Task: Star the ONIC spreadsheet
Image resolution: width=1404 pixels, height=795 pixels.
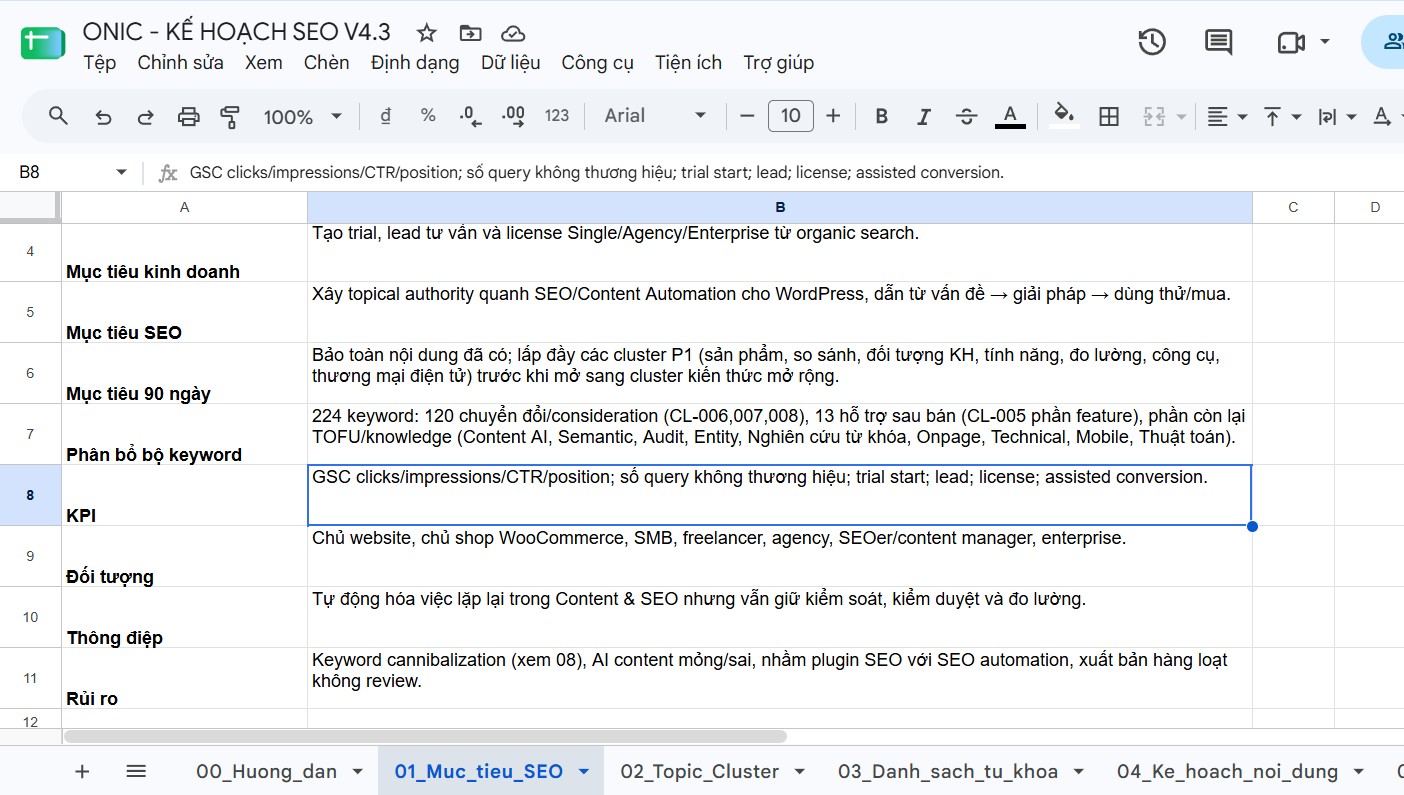Action: coord(427,32)
